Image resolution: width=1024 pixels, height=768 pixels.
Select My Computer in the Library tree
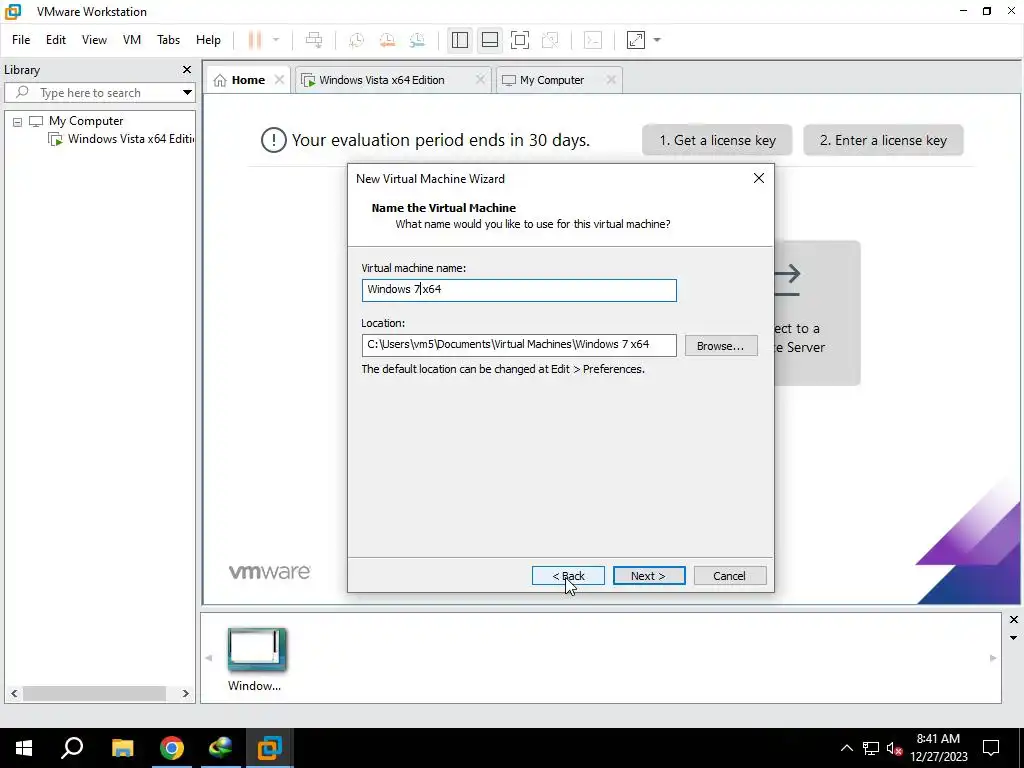coord(86,121)
